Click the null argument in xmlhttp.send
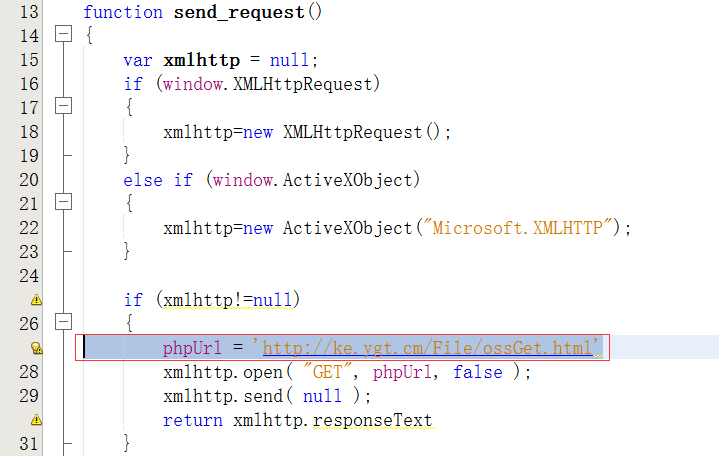The width and height of the screenshot is (719, 456). [x=322, y=396]
